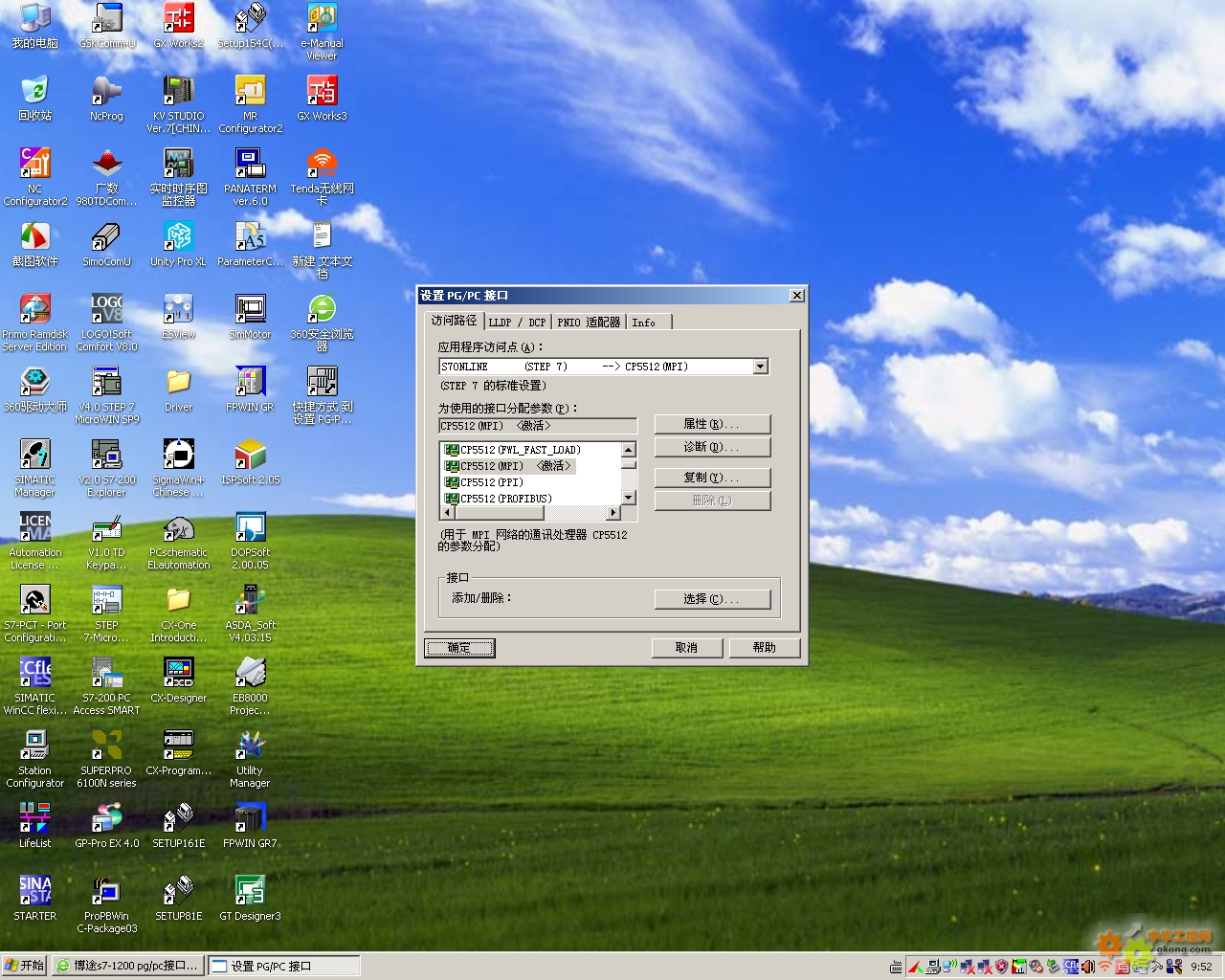Open the 开始 Start menu

click(x=25, y=966)
